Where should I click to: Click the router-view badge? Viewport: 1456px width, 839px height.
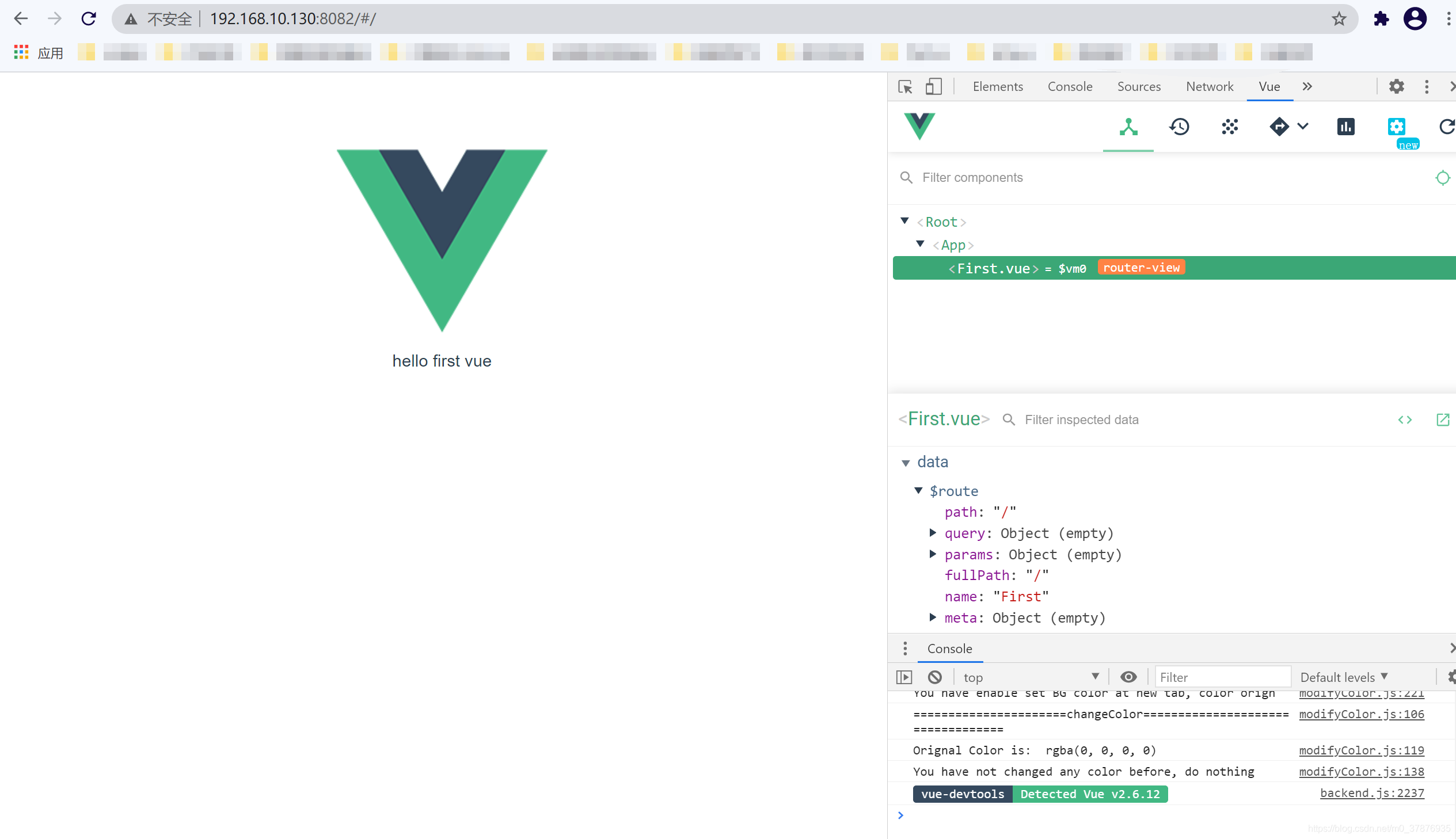pyautogui.click(x=1141, y=268)
